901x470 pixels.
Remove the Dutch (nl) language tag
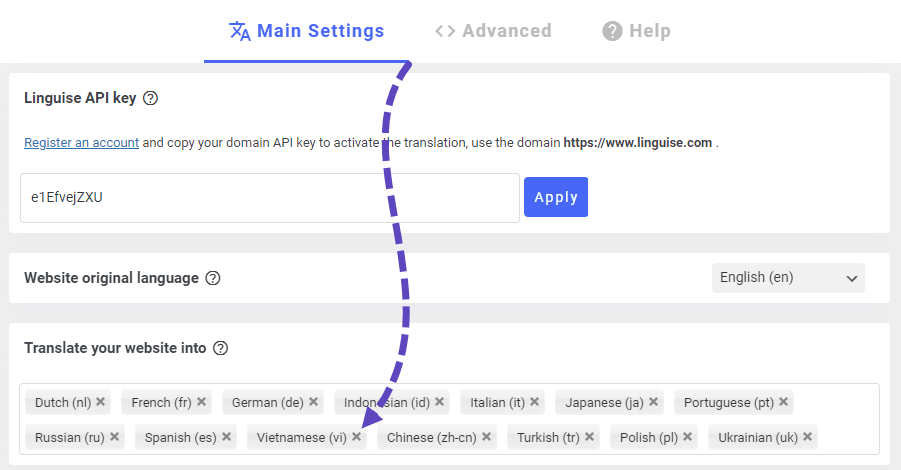[101, 402]
